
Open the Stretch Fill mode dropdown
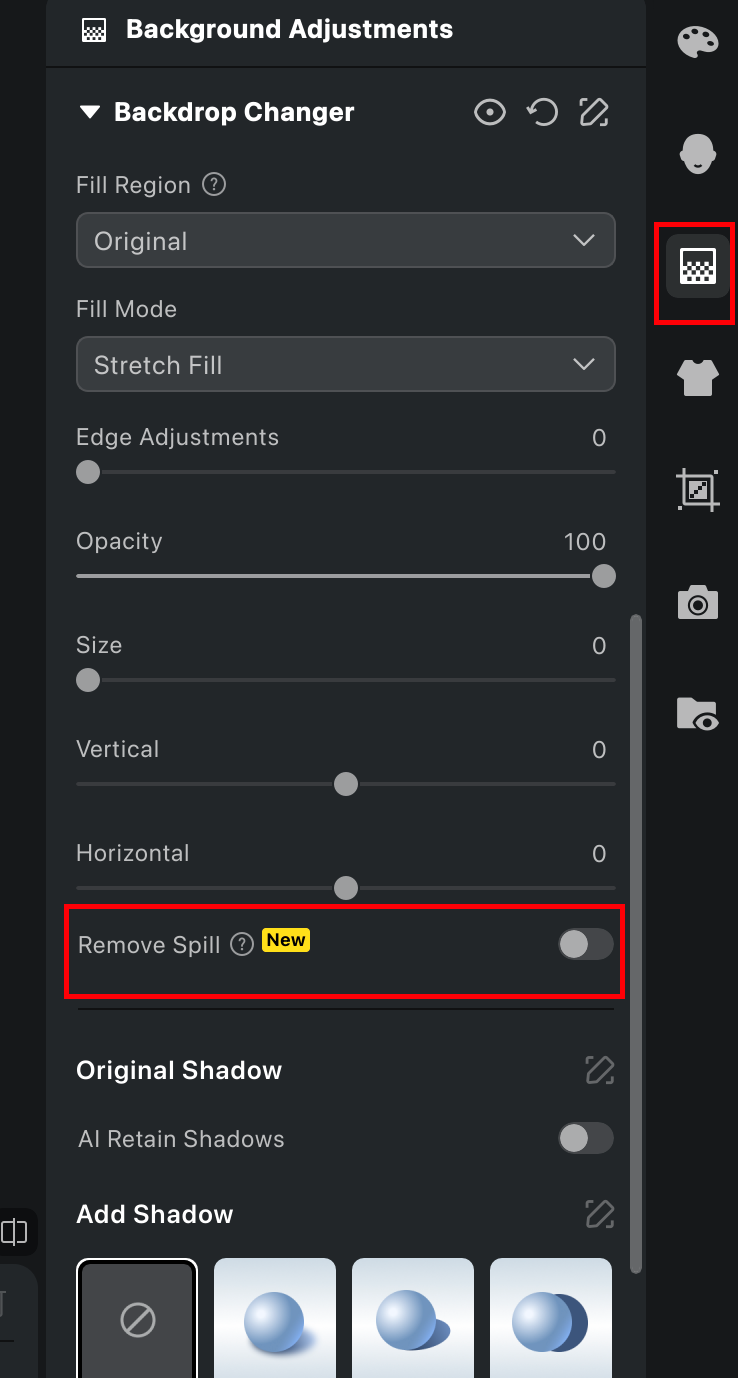tap(345, 364)
